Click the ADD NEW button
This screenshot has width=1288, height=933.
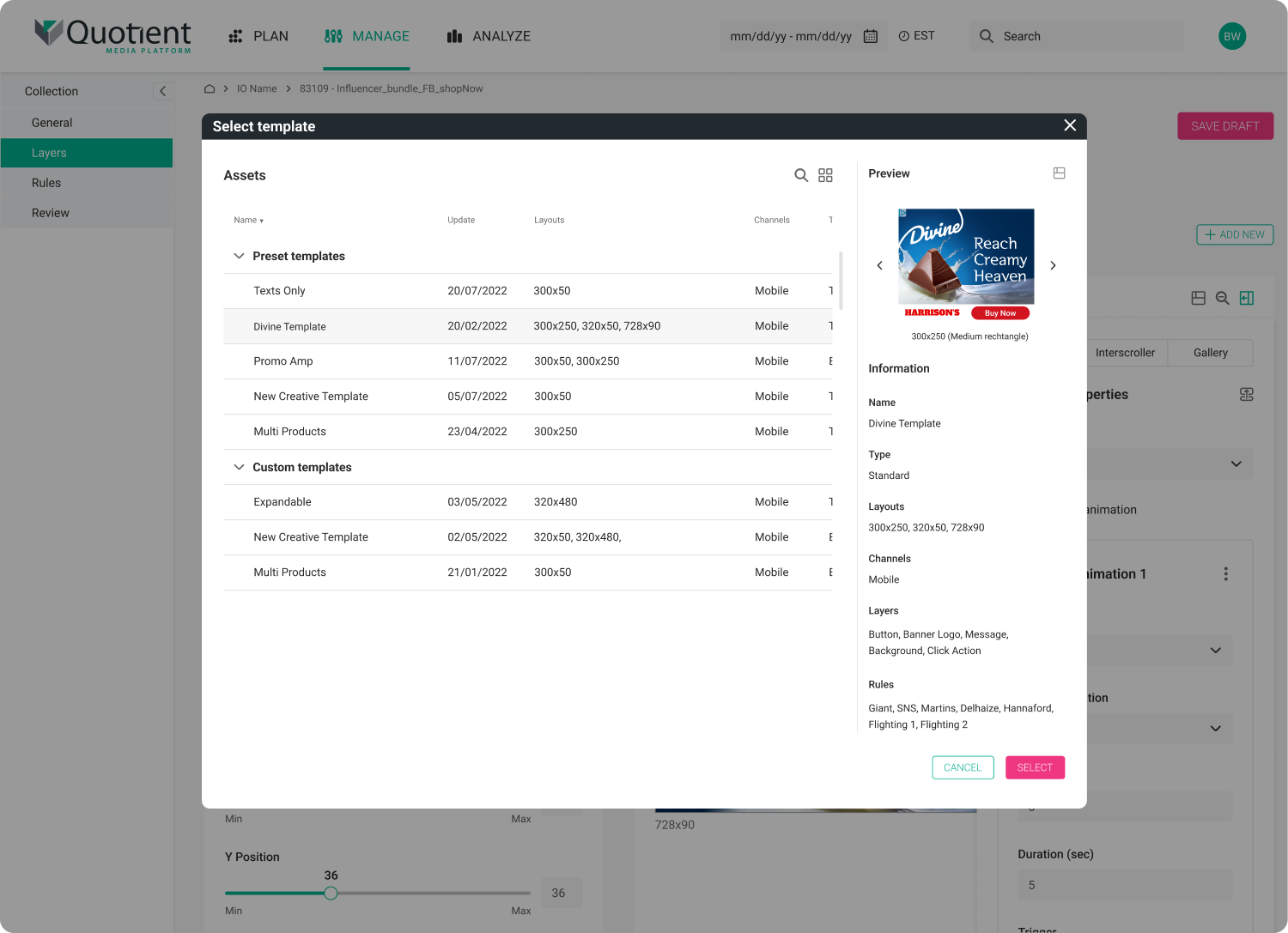point(1235,234)
